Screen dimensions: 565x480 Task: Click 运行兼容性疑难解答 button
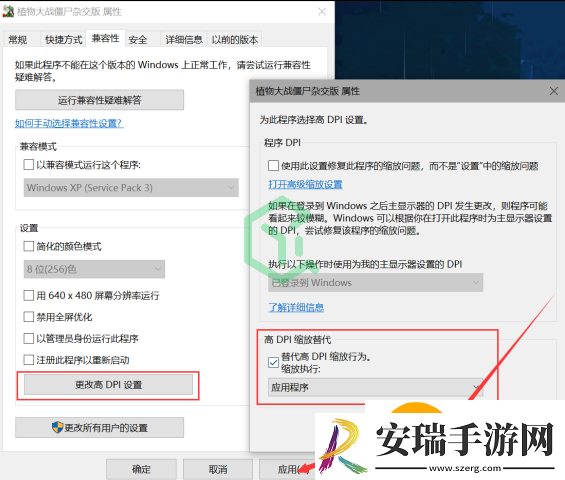point(99,100)
